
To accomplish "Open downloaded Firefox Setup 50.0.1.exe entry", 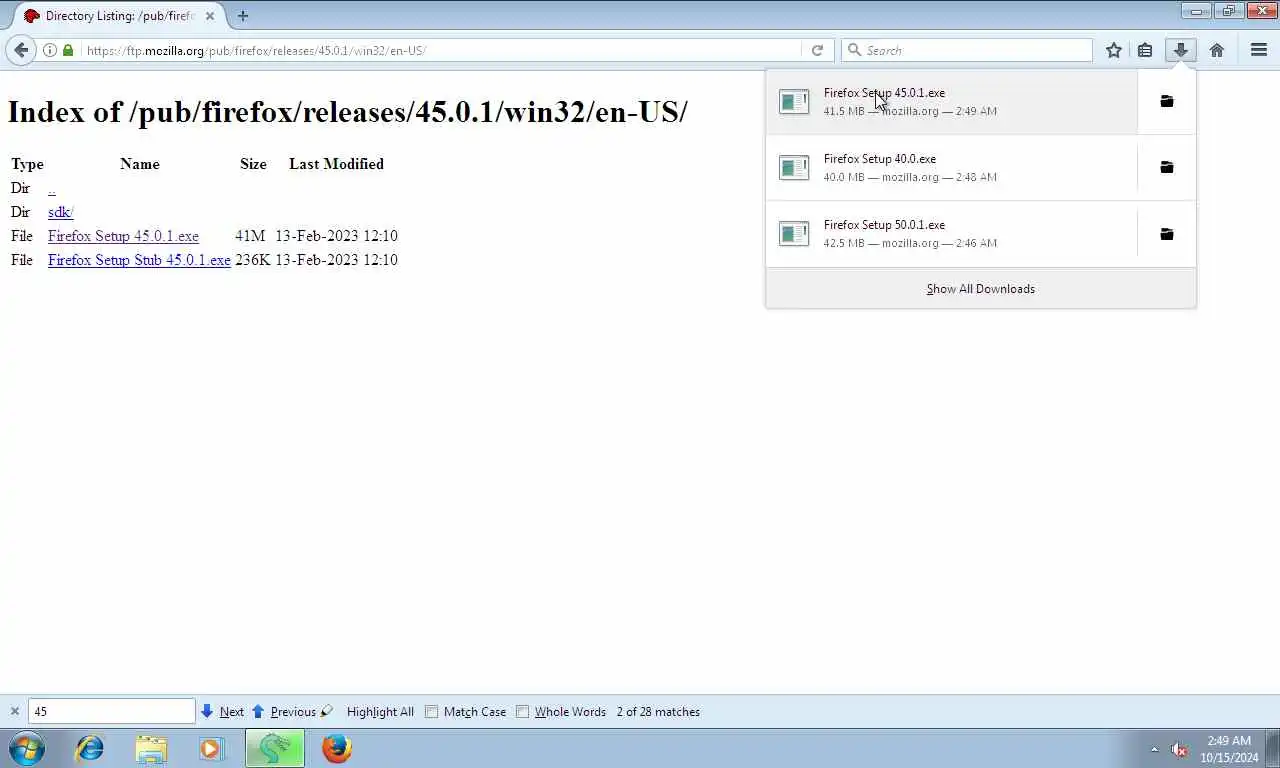I will point(951,234).
